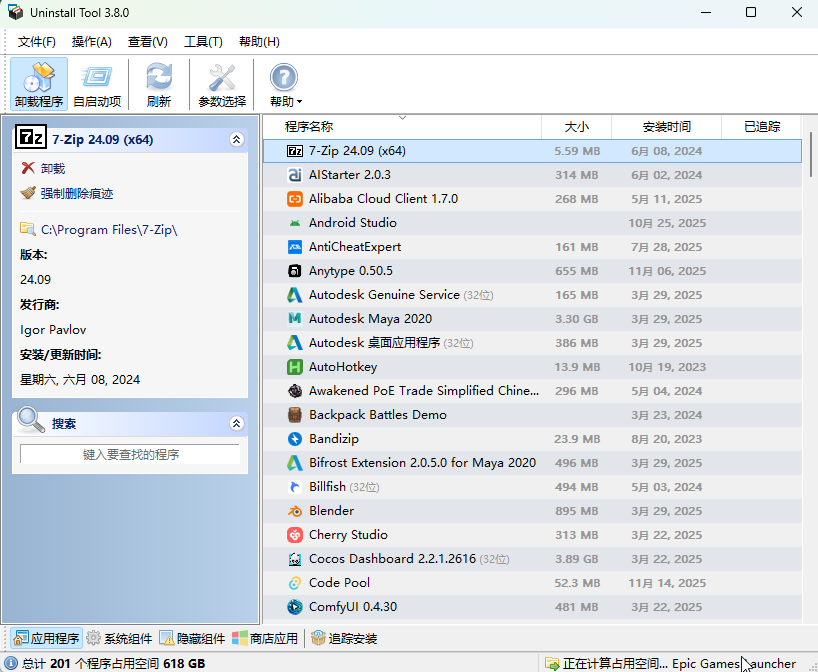
Task: Select the AIStarter 2.0.3 icon
Action: click(x=295, y=175)
